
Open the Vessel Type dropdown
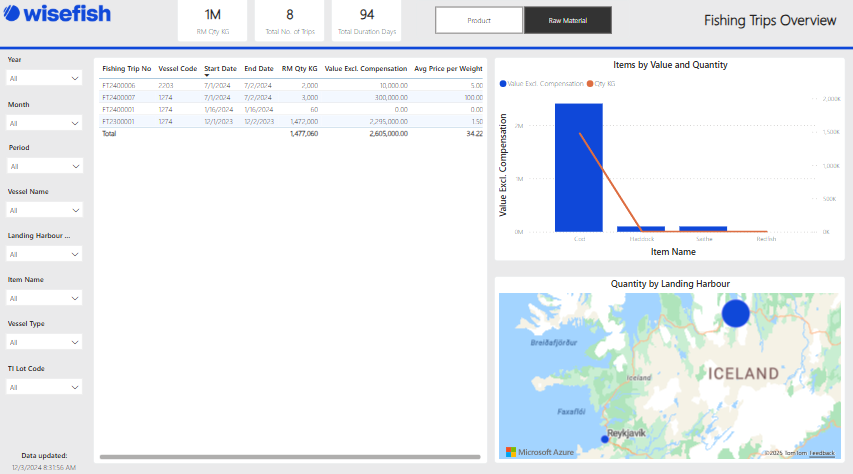tap(44, 342)
